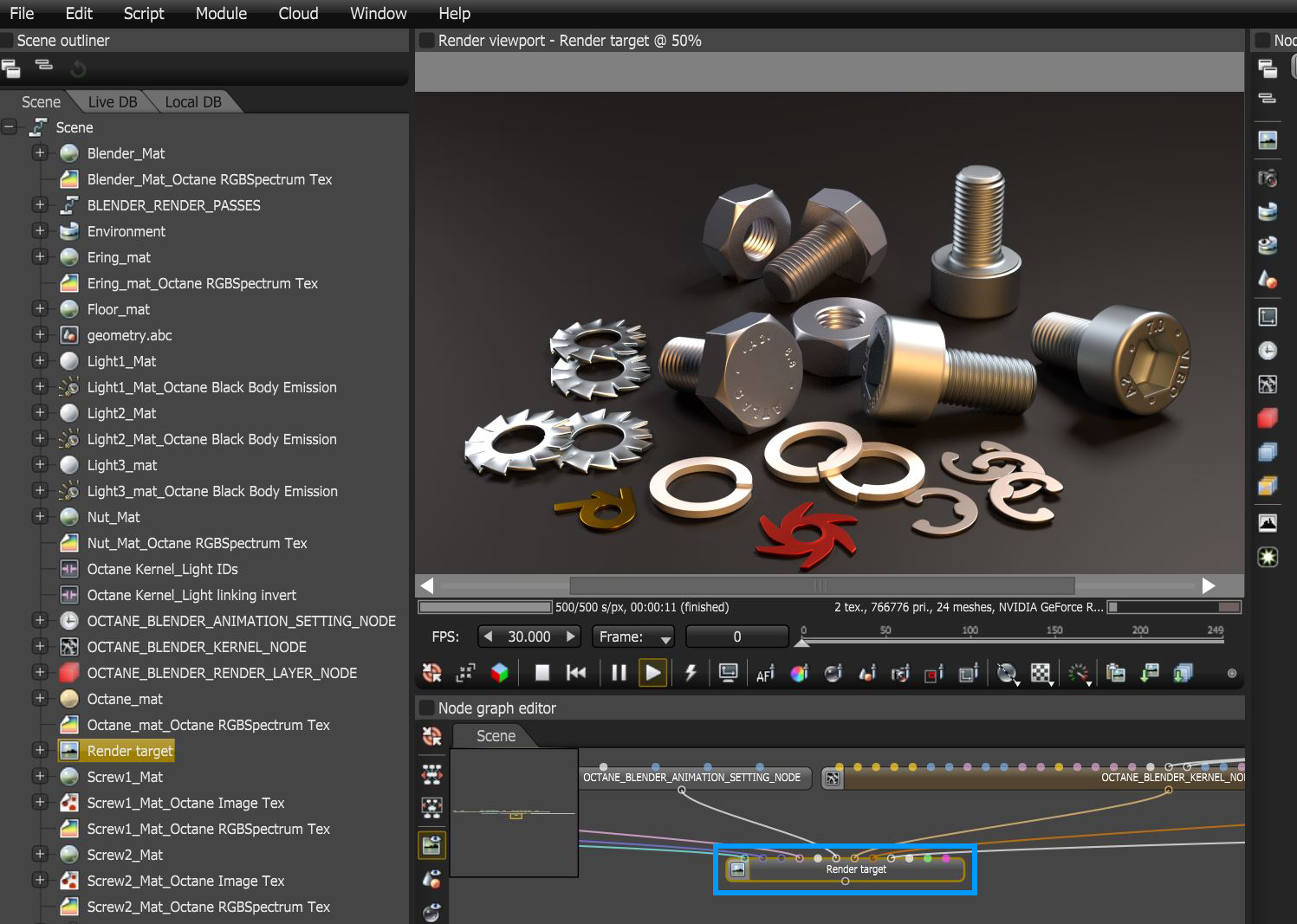Click the geometry.abc scene entry
This screenshot has width=1297, height=924.
(x=129, y=335)
